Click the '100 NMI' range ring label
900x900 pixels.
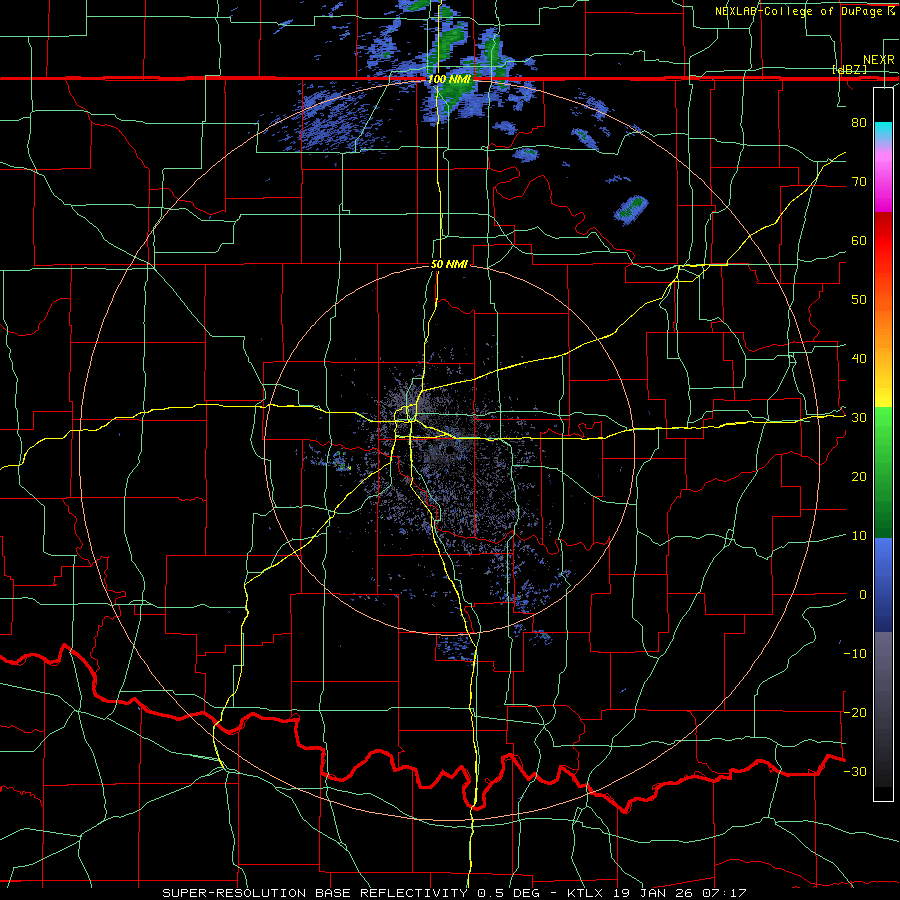(x=449, y=79)
